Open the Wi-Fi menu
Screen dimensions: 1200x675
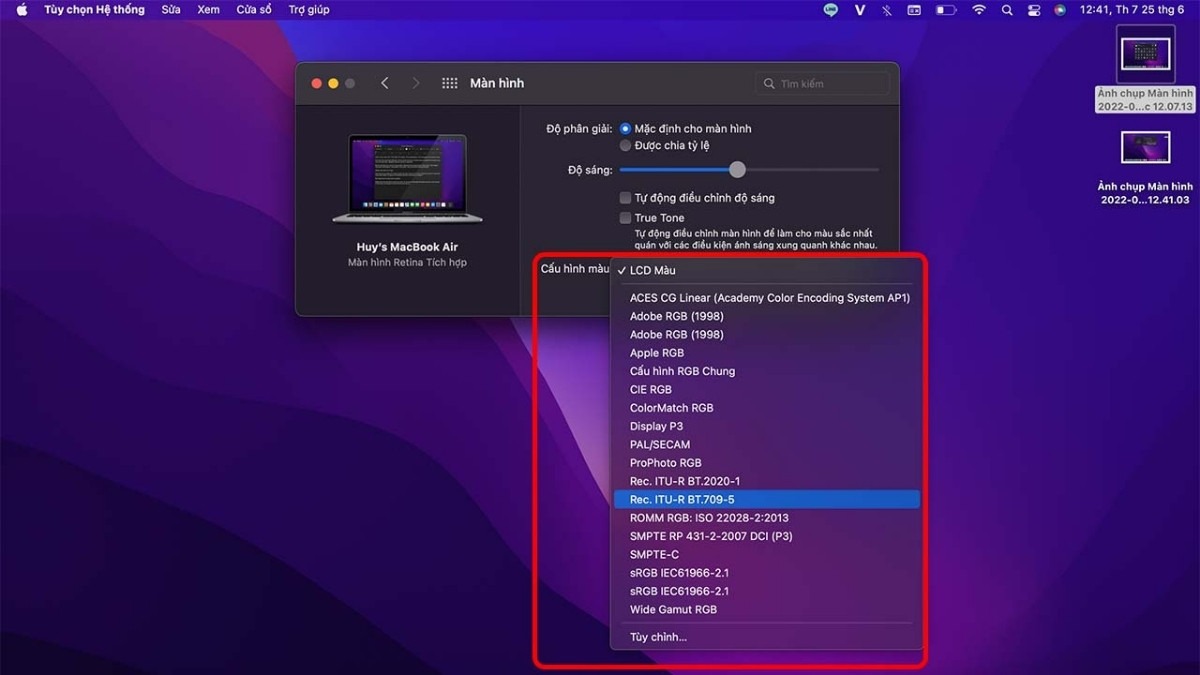979,10
